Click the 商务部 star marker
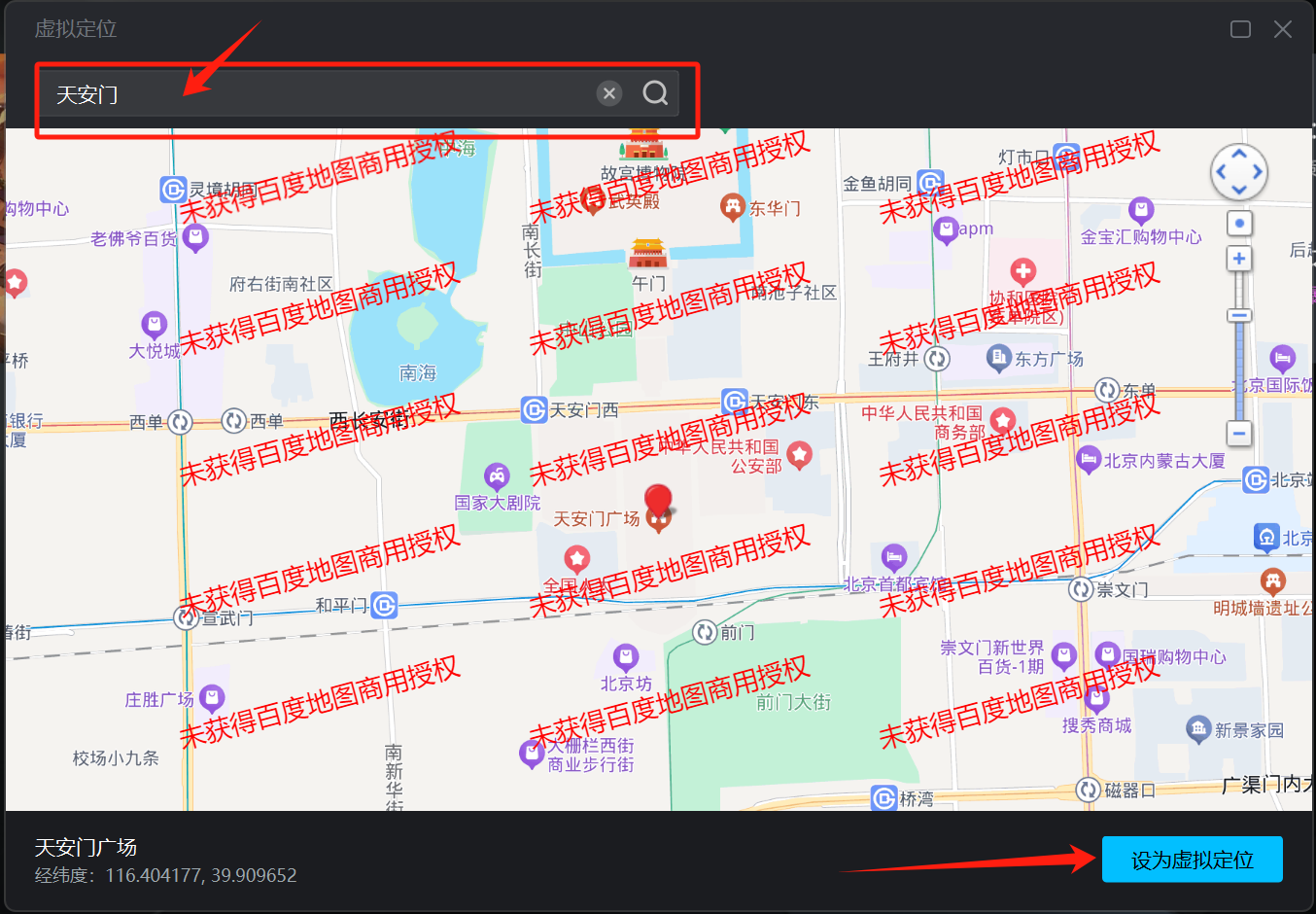Image resolution: width=1316 pixels, height=914 pixels. click(x=1002, y=421)
